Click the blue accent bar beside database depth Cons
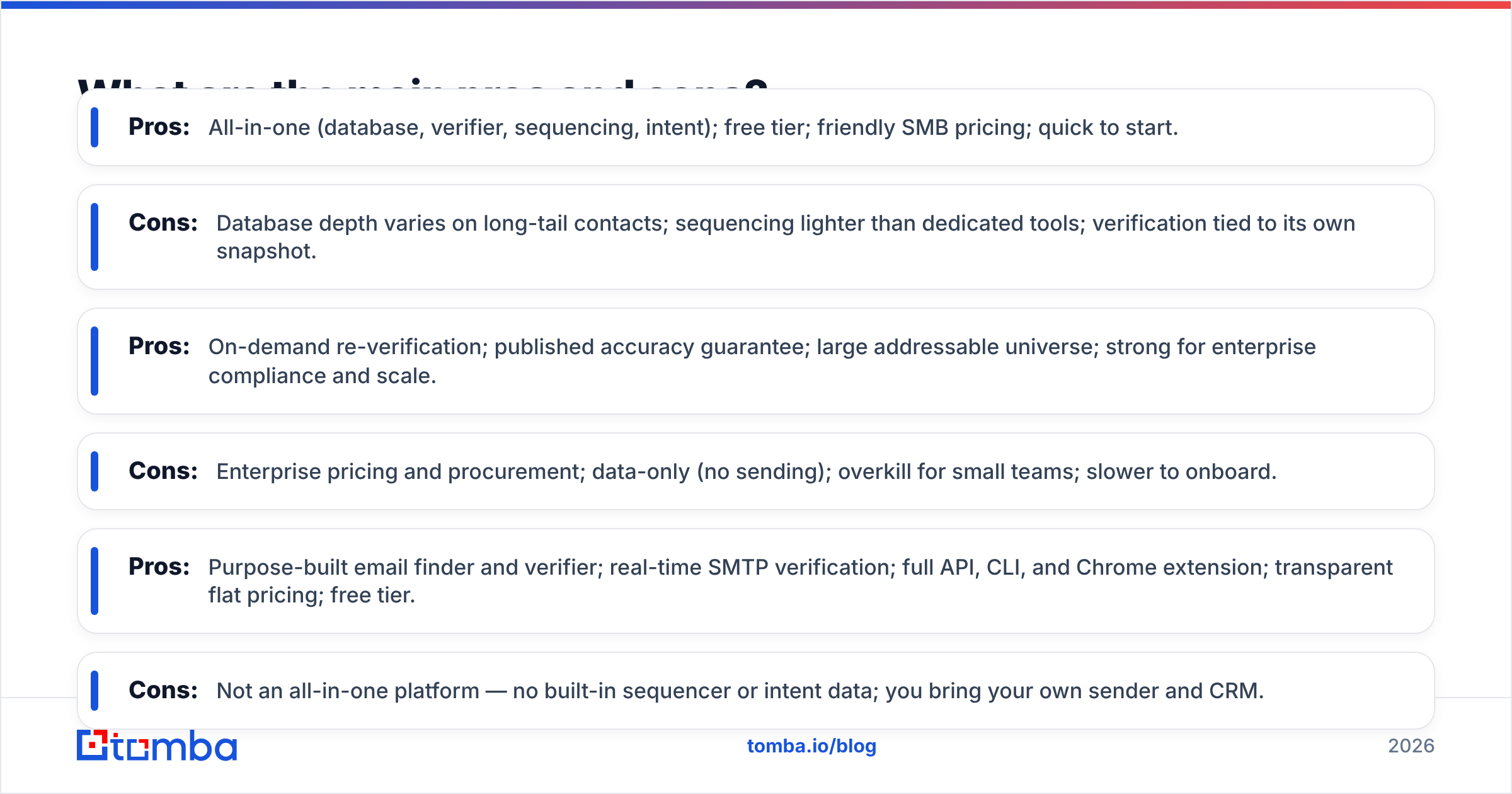1512x794 pixels. point(94,237)
